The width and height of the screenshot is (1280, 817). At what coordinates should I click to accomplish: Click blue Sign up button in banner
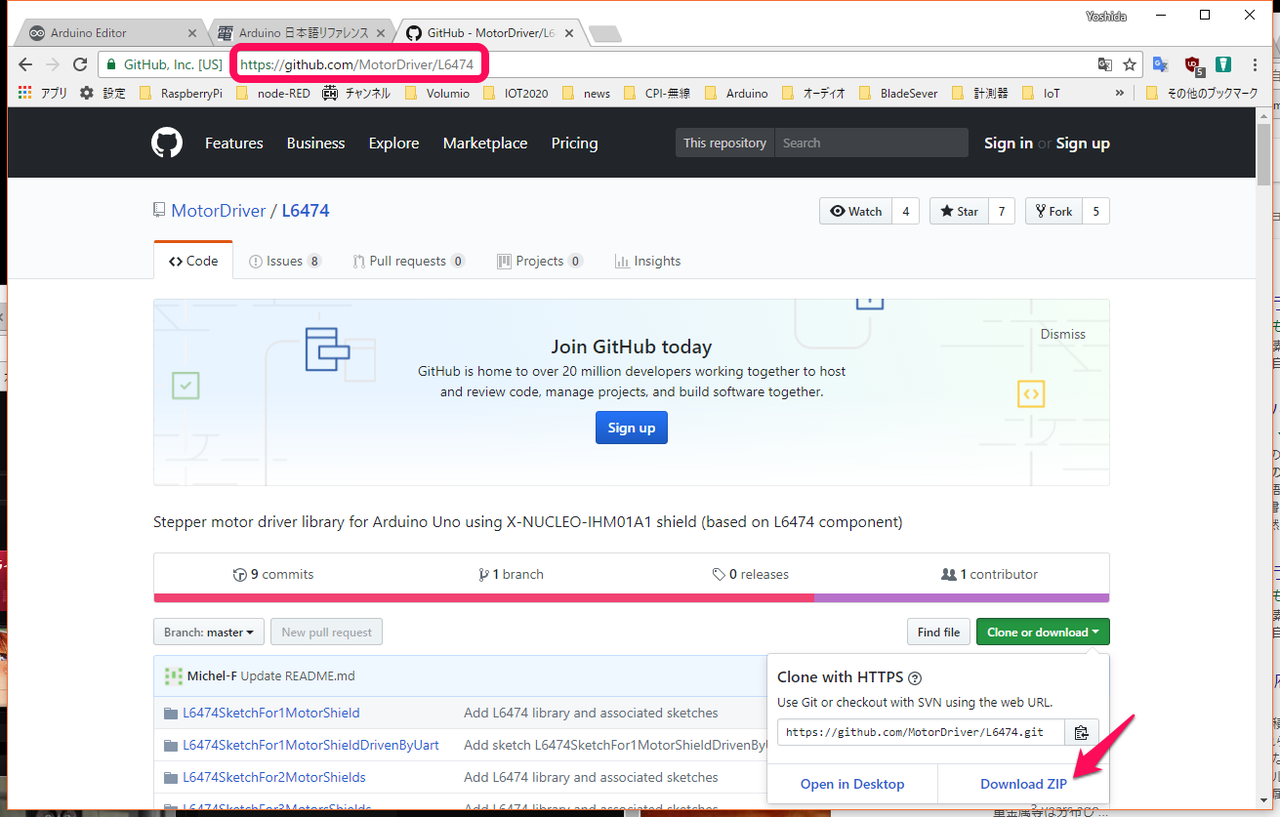[631, 428]
